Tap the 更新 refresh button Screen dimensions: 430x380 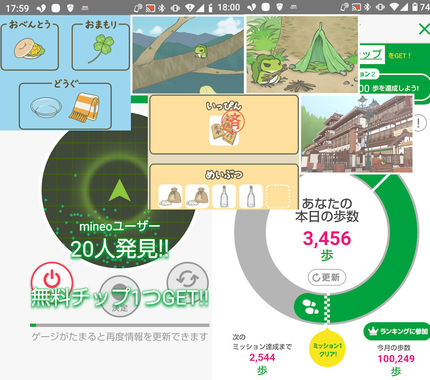[327, 277]
